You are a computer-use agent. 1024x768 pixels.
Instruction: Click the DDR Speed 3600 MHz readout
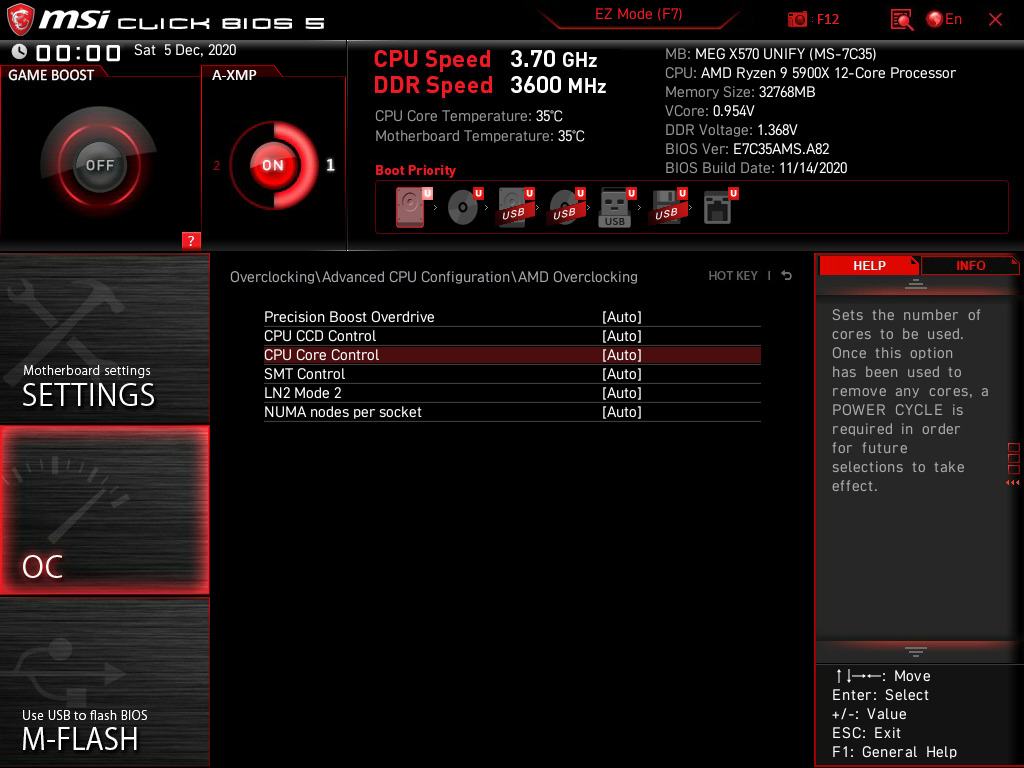[490, 86]
